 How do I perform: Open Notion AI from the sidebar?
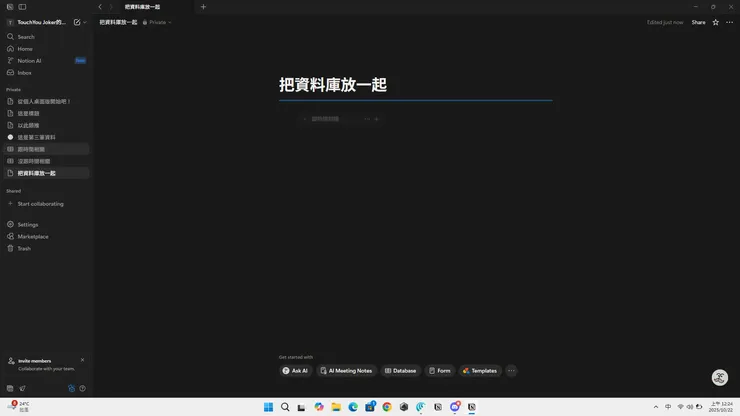pyautogui.click(x=46, y=60)
